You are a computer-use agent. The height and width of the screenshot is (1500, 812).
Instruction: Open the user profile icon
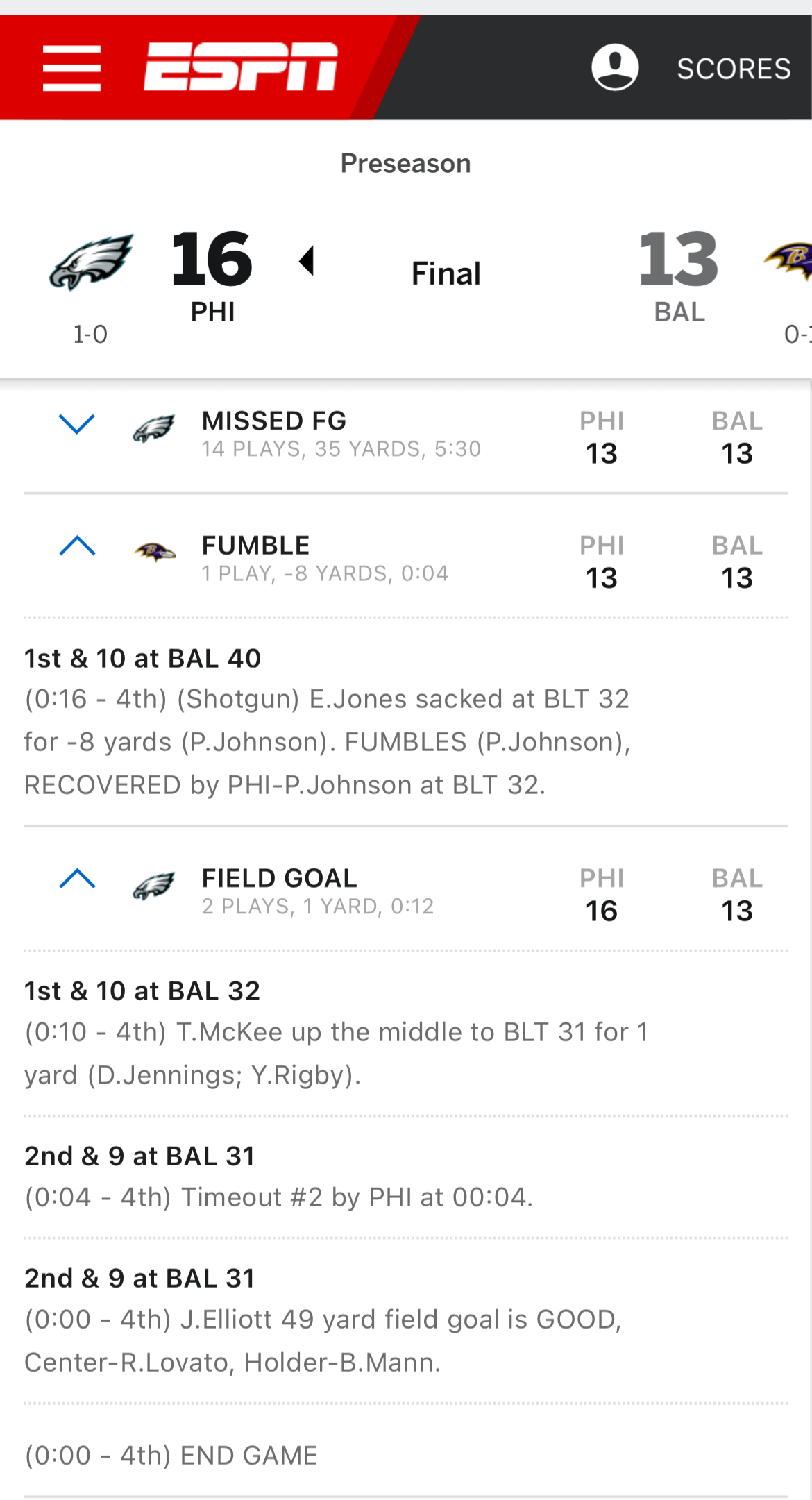[614, 67]
